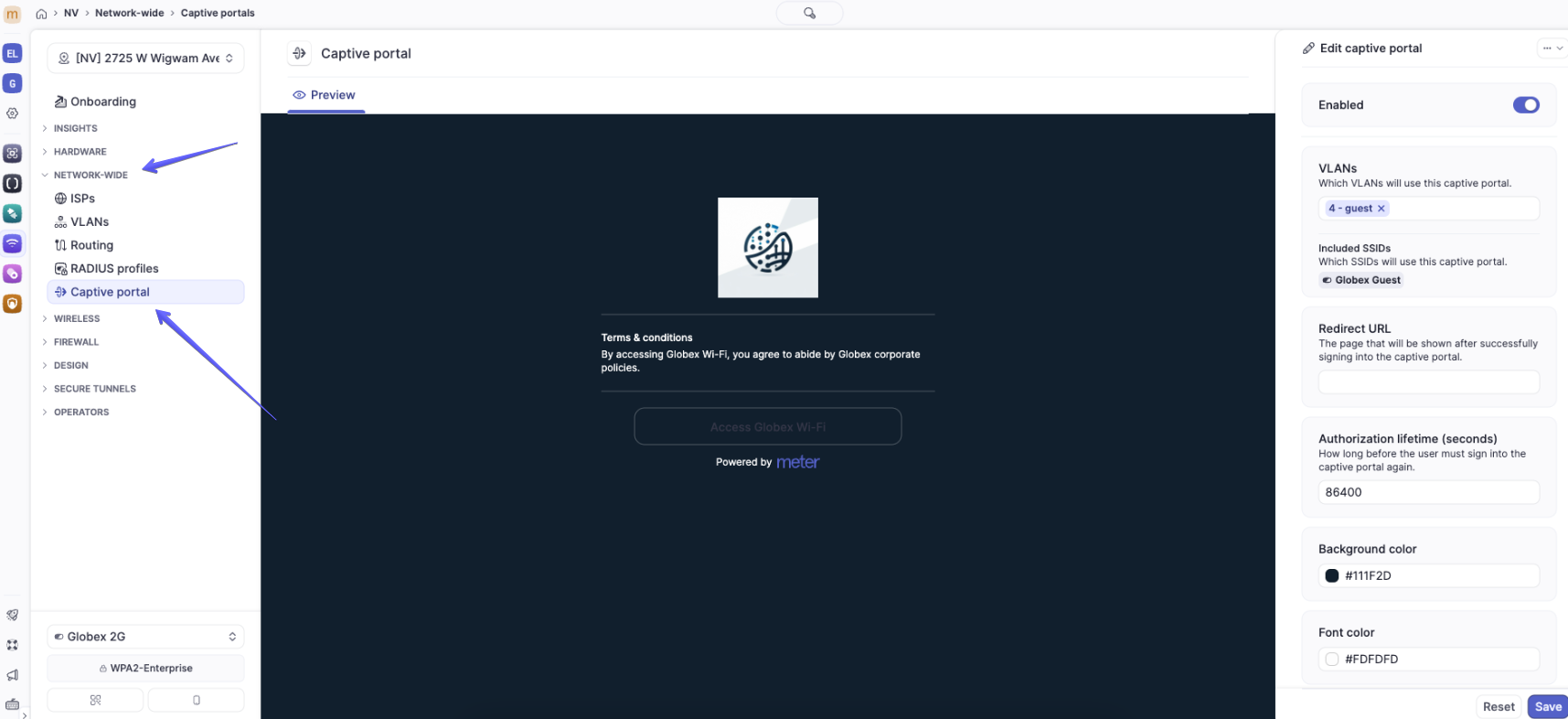
Task: Remove the '4 - guest' VLAN tag
Action: coord(1381,209)
